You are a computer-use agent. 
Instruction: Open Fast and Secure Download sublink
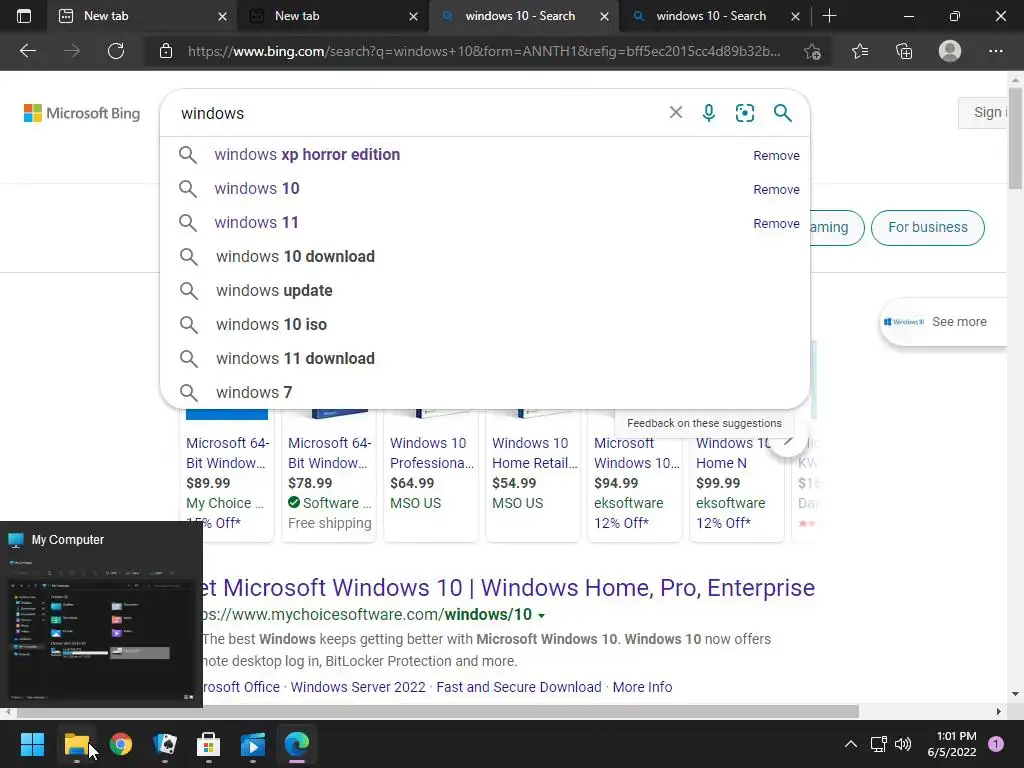click(519, 687)
